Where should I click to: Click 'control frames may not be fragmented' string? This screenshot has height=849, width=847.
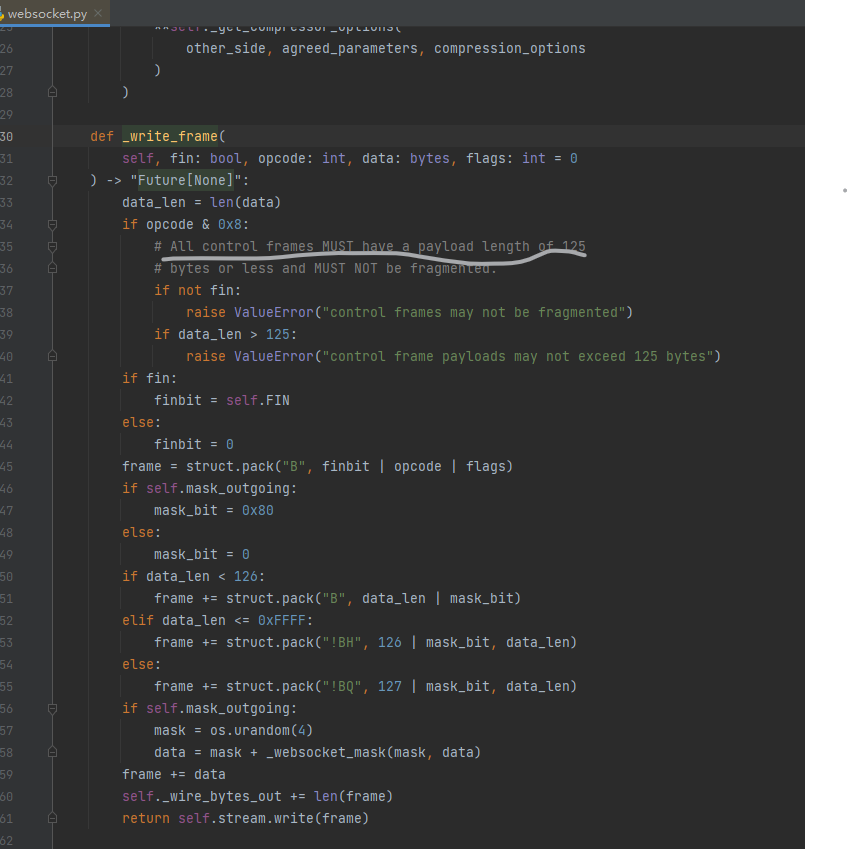coord(474,312)
